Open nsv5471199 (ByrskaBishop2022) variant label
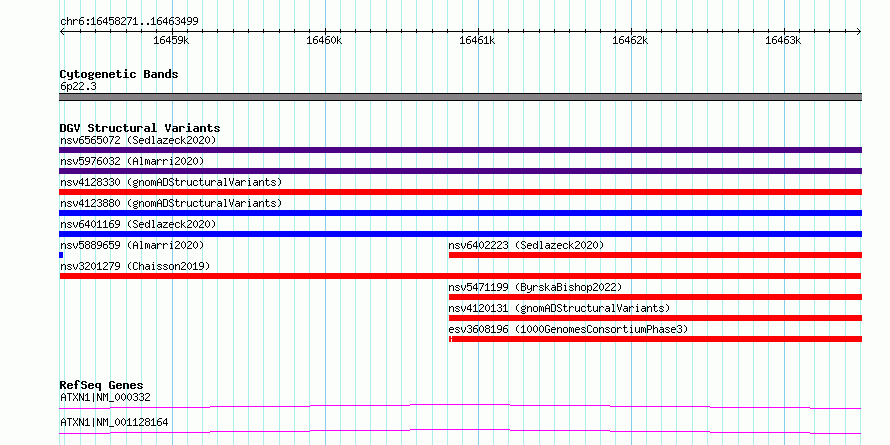The height and width of the screenshot is (445, 890). click(535, 287)
